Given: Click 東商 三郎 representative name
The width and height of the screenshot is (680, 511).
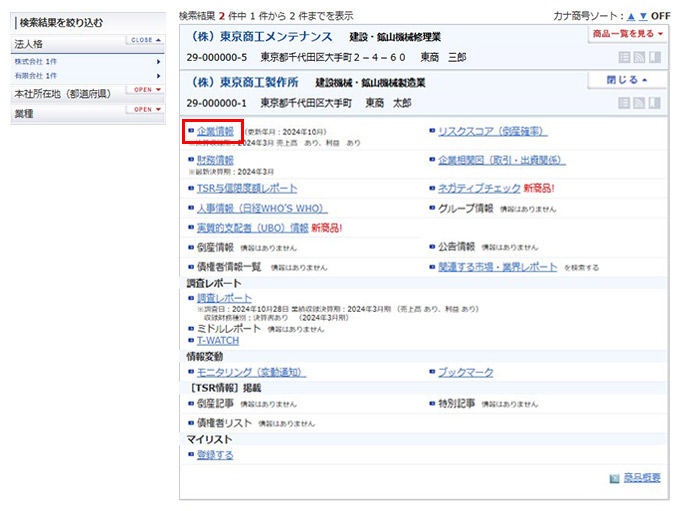Looking at the screenshot, I should [x=443, y=57].
